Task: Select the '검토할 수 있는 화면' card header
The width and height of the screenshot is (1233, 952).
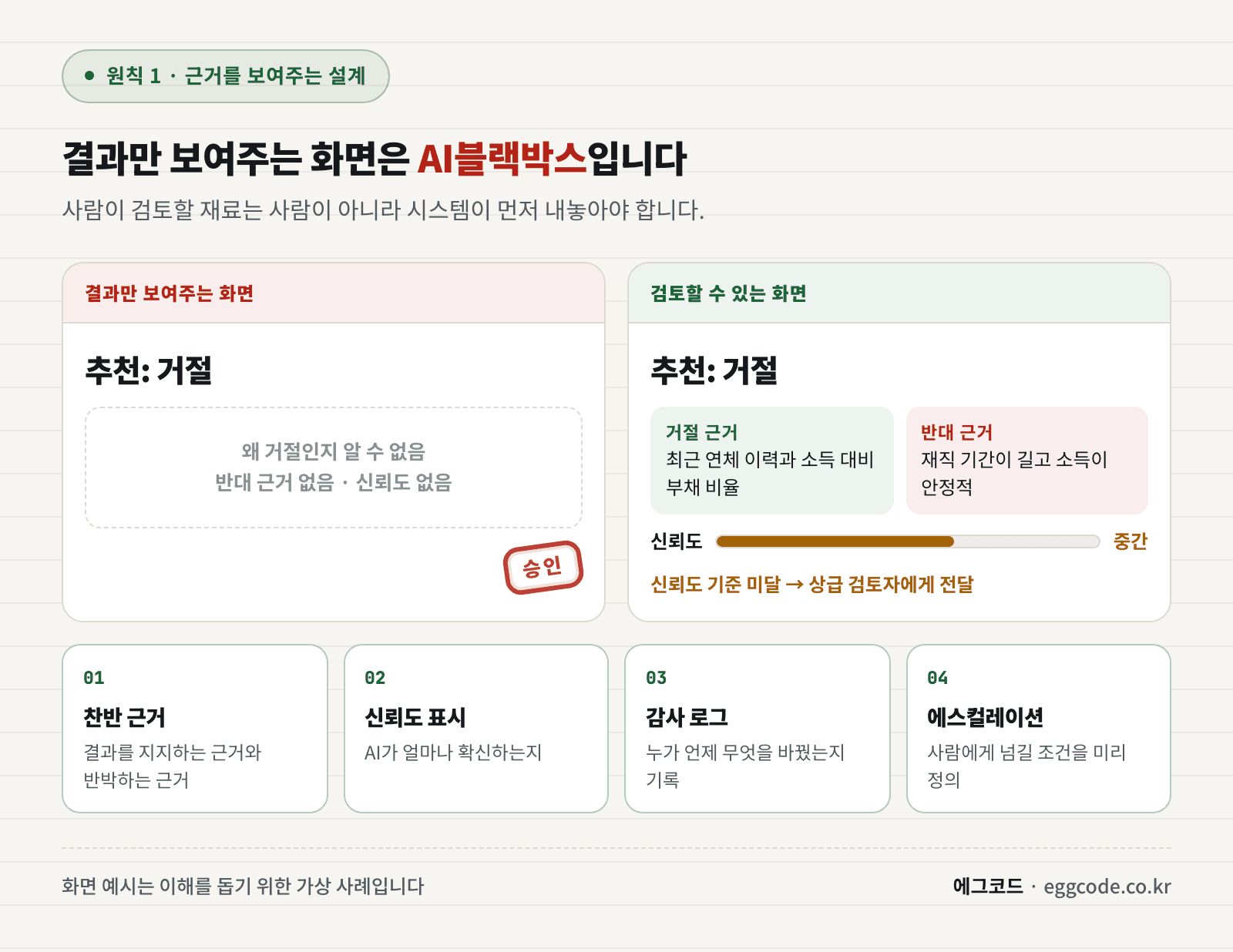Action: tap(899, 293)
